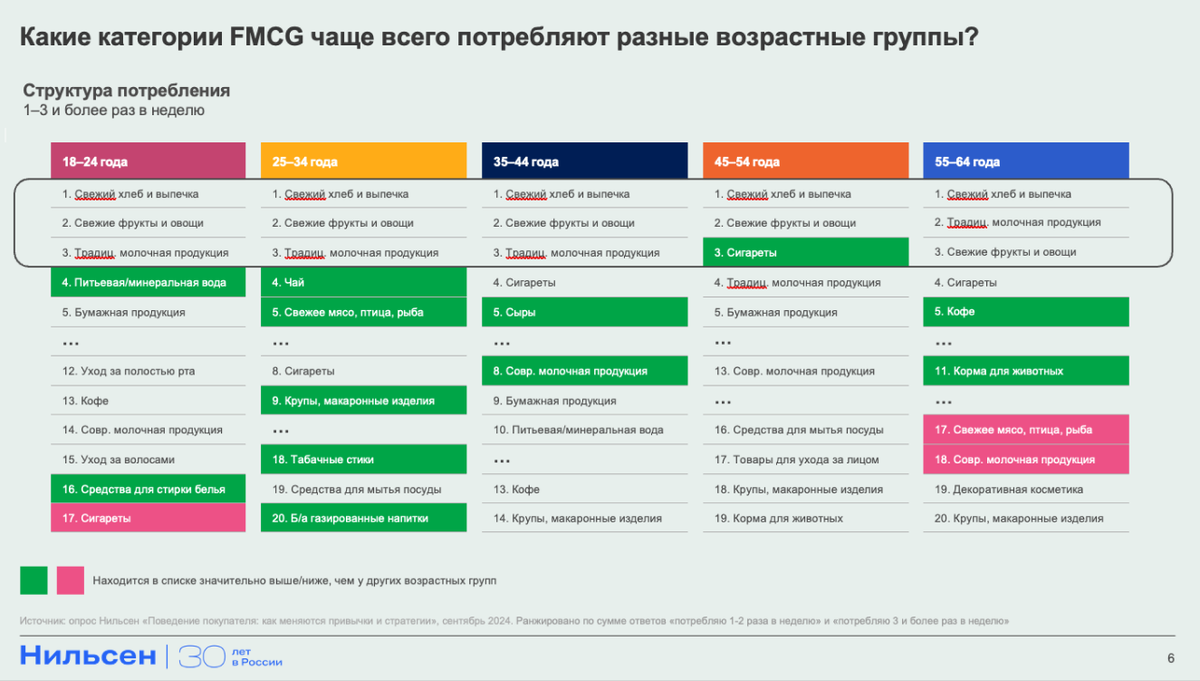Select the green 'Кофе' highlight in 55–64 column
Image resolution: width=1200 pixels, height=681 pixels.
point(1026,311)
